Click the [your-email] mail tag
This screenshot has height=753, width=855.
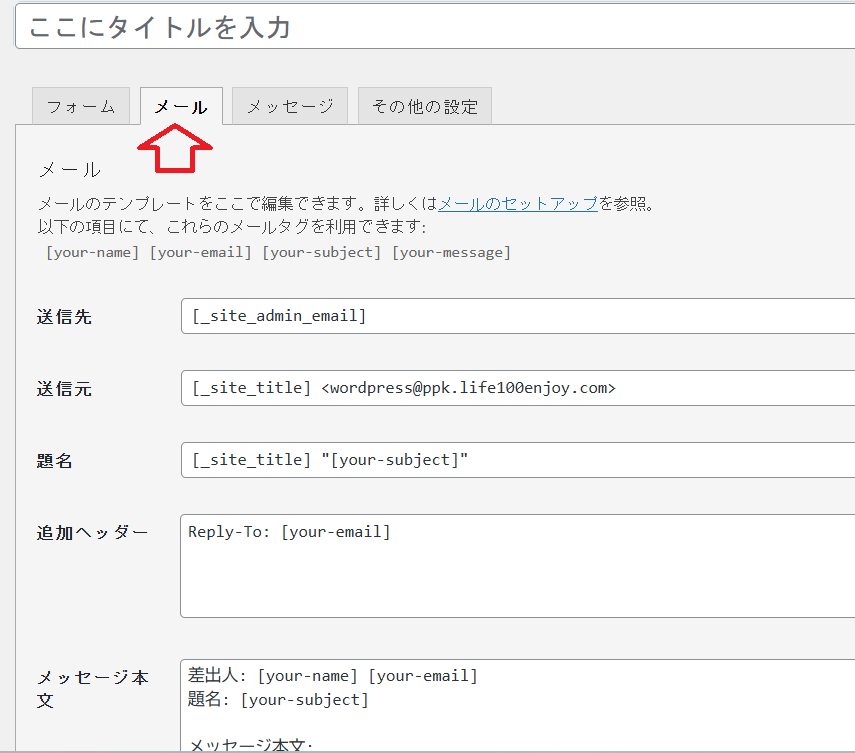click(x=200, y=252)
